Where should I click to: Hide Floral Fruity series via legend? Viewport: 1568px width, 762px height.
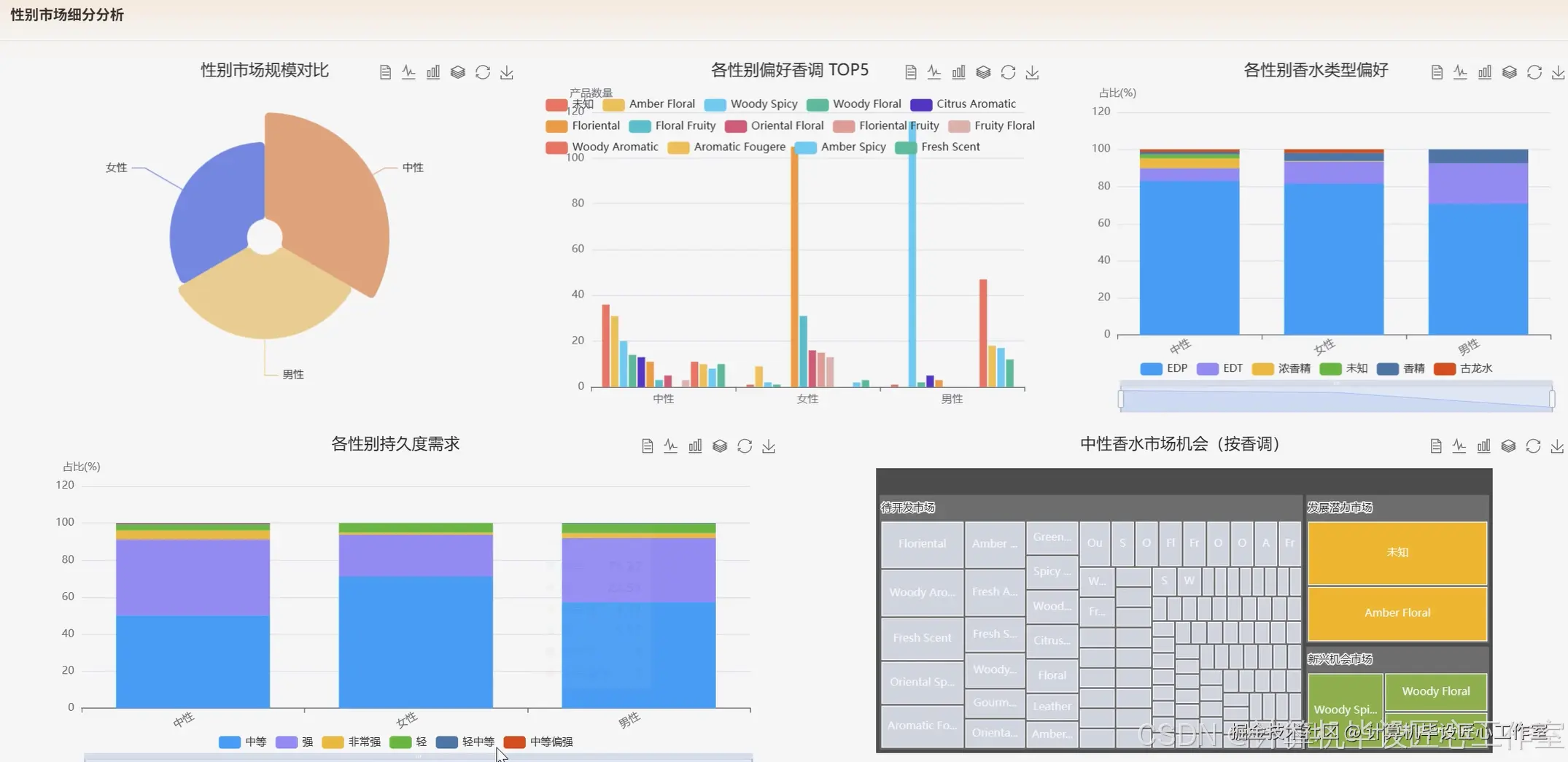click(x=672, y=126)
